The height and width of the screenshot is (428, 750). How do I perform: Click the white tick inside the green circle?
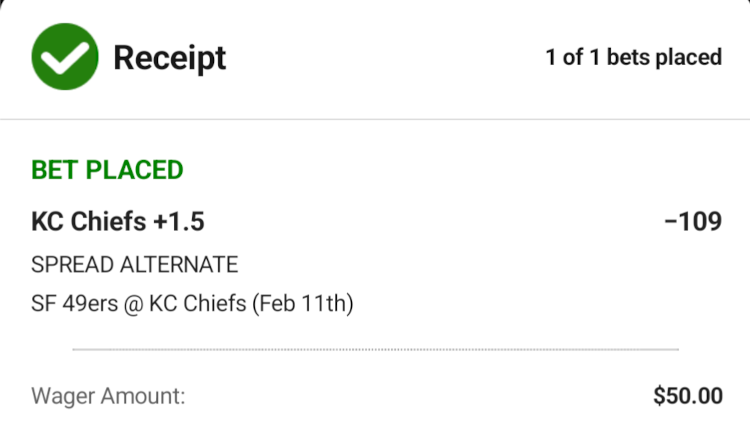click(63, 56)
